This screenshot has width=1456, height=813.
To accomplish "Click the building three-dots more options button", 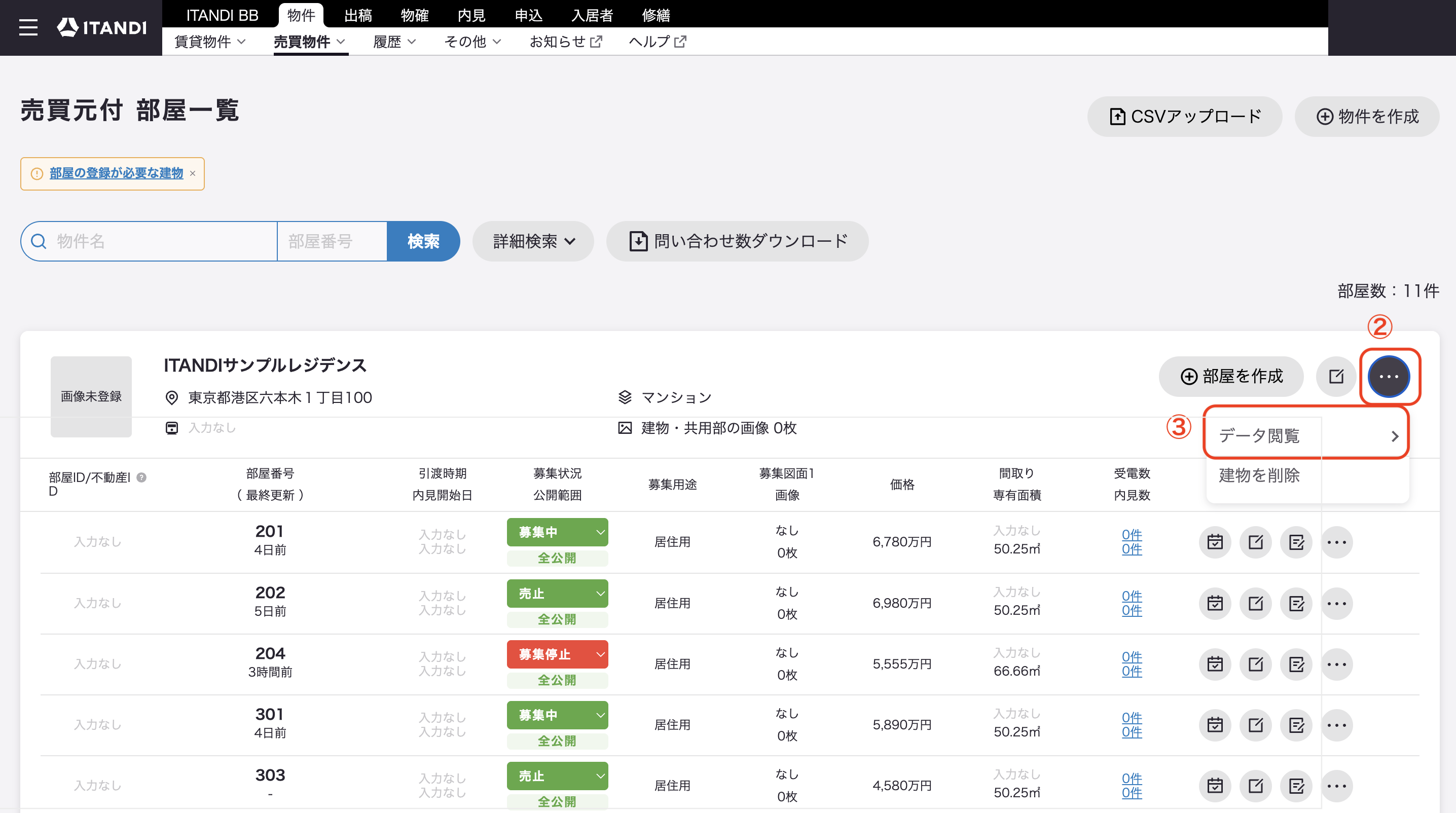I will pos(1389,376).
